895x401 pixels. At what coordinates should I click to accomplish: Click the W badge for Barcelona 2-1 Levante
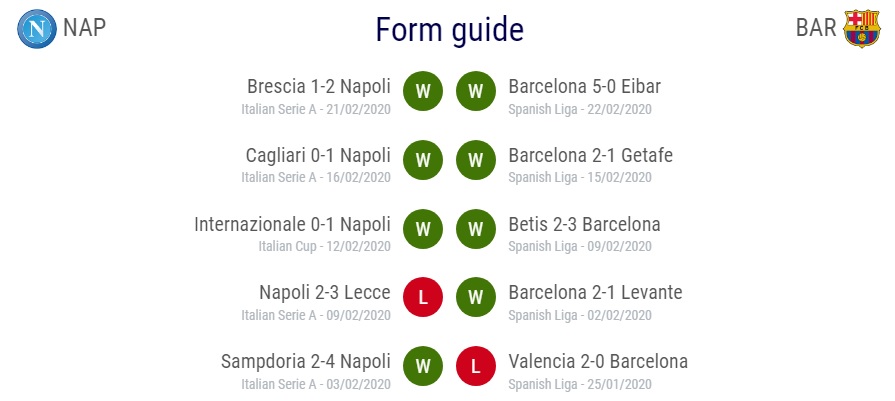[475, 297]
